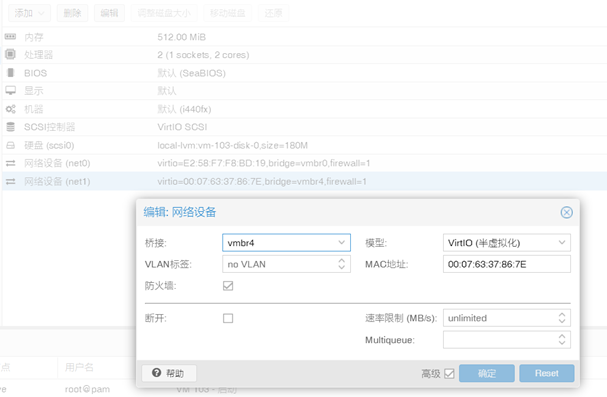Click the MAC地址 input field
Viewport: 607px width, 397px height.
[506, 264]
